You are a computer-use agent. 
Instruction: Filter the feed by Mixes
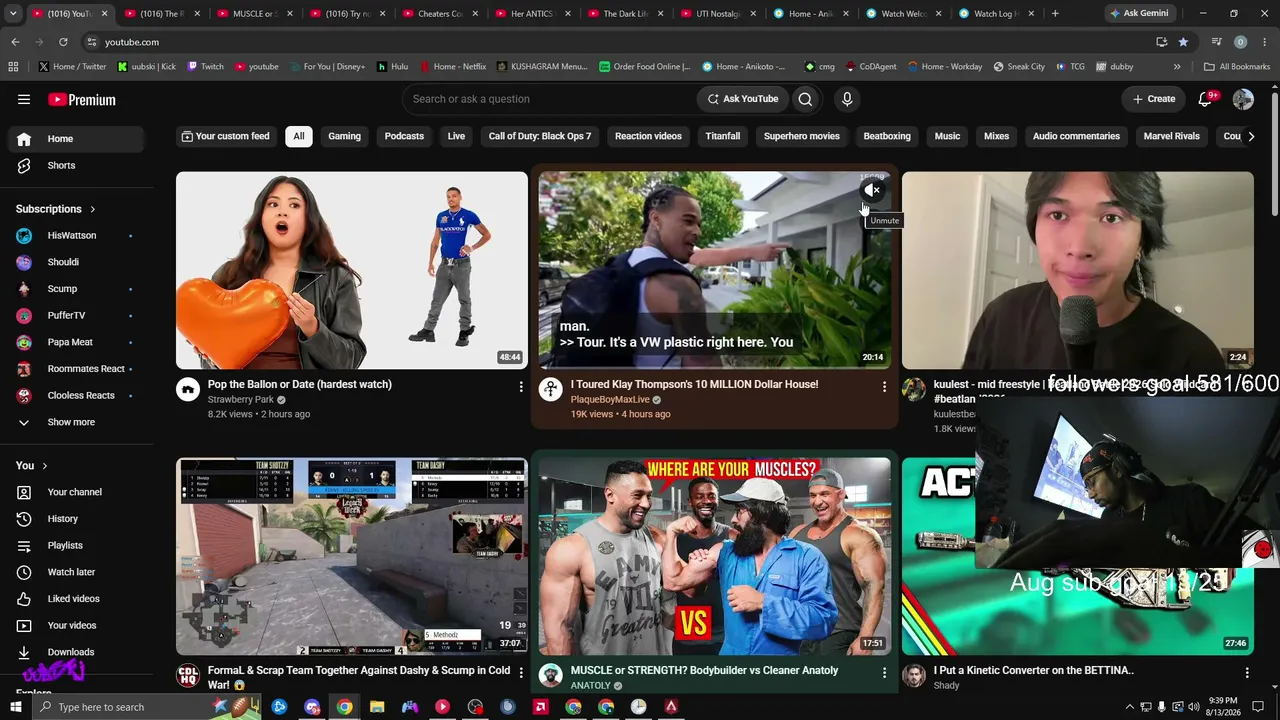coord(996,136)
